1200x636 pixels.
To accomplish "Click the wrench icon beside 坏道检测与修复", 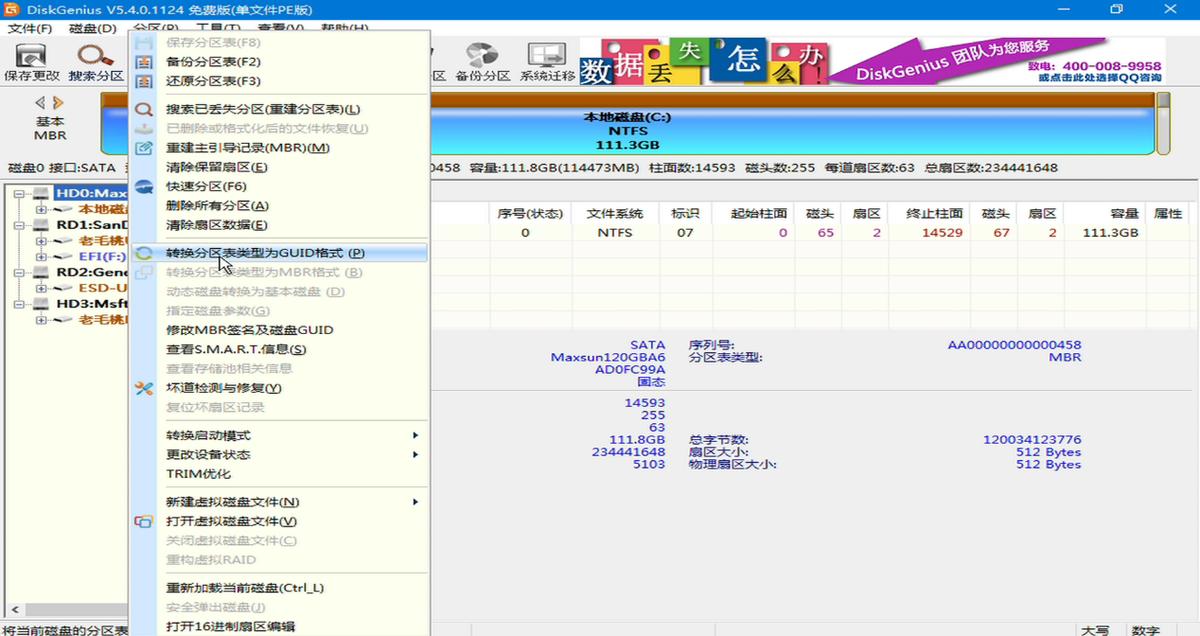I will tap(143, 387).
